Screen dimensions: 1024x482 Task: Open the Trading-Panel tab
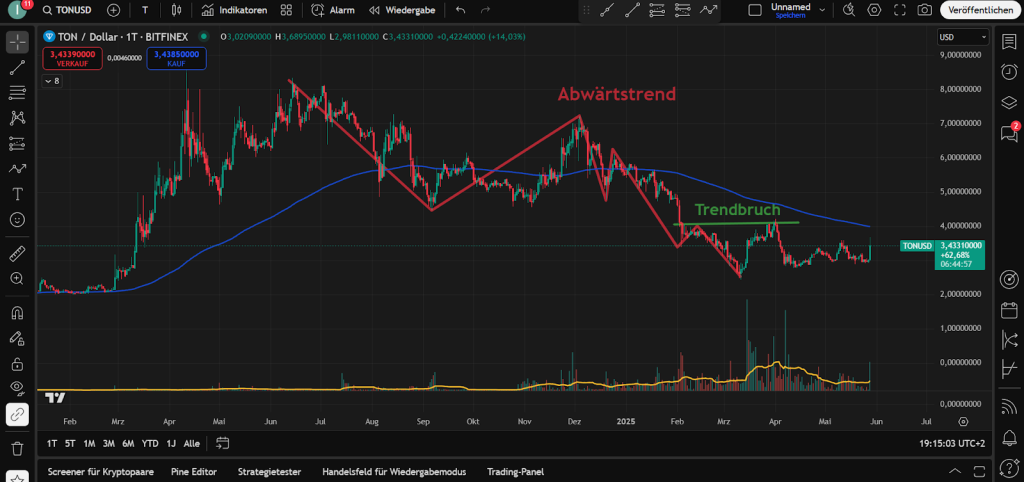pos(515,471)
